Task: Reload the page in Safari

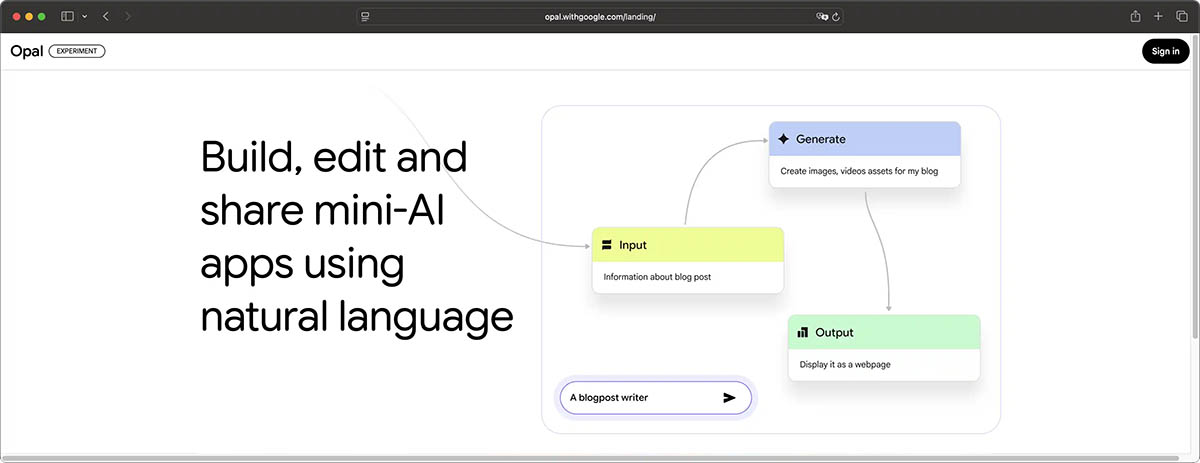Action: tap(835, 17)
